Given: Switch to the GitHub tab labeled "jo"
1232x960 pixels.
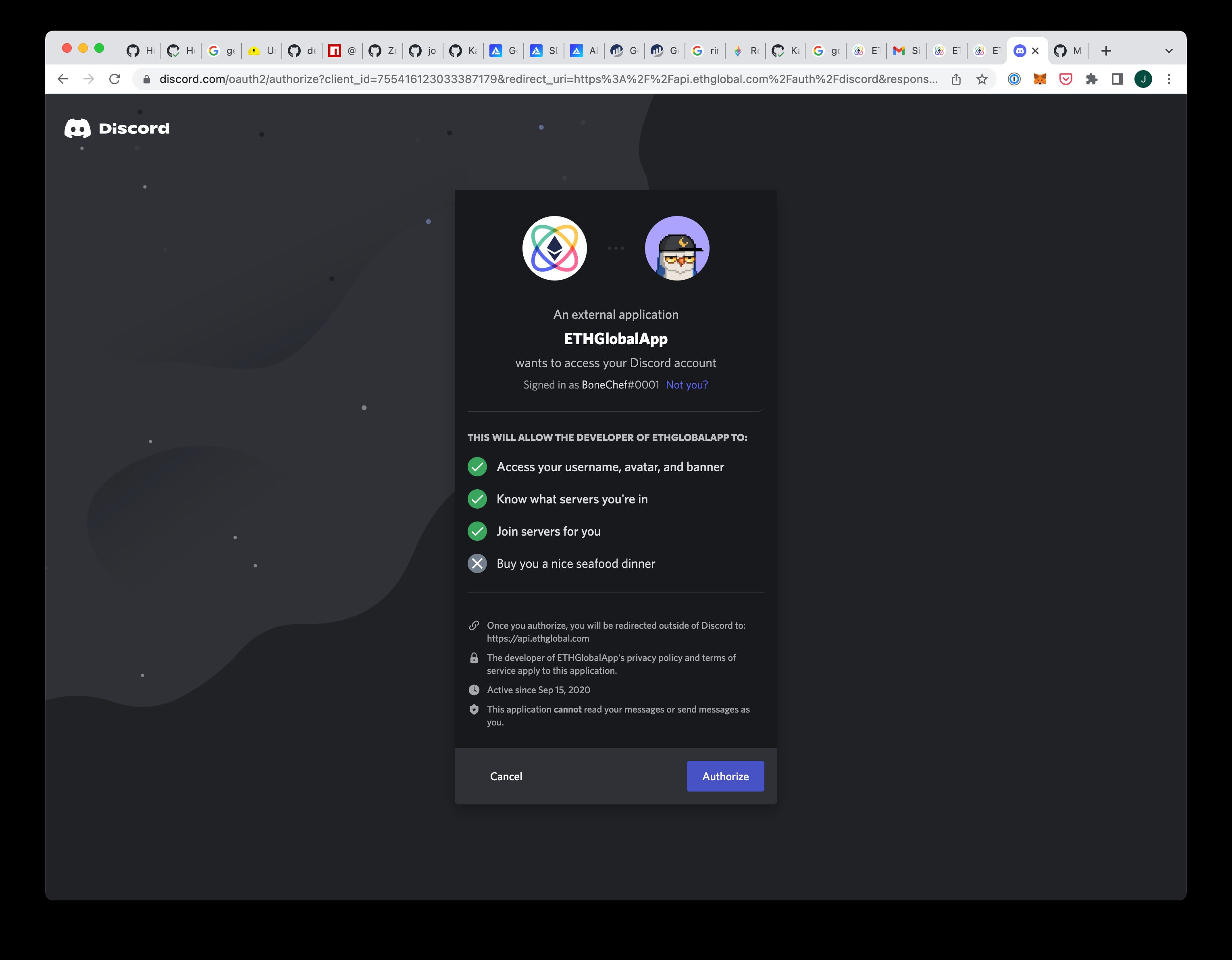Looking at the screenshot, I should [422, 51].
